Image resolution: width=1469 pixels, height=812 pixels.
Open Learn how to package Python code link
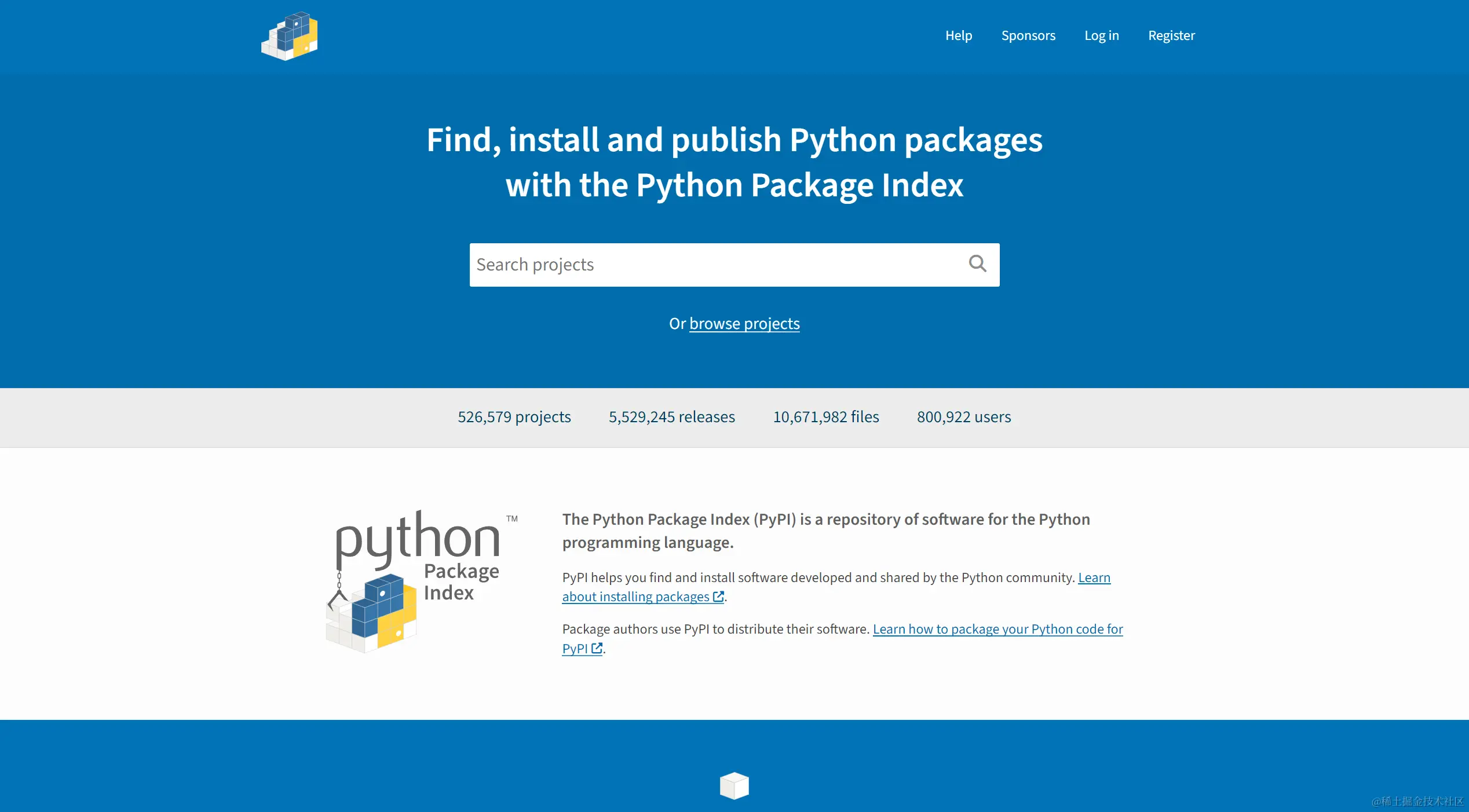997,629
